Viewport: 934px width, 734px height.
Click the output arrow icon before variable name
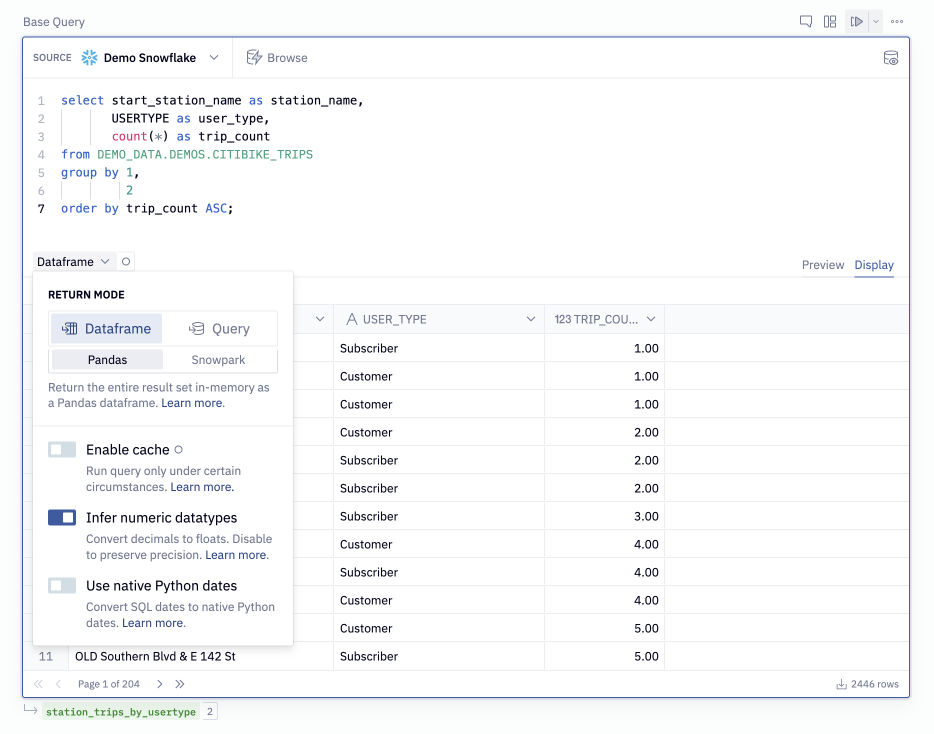30,709
